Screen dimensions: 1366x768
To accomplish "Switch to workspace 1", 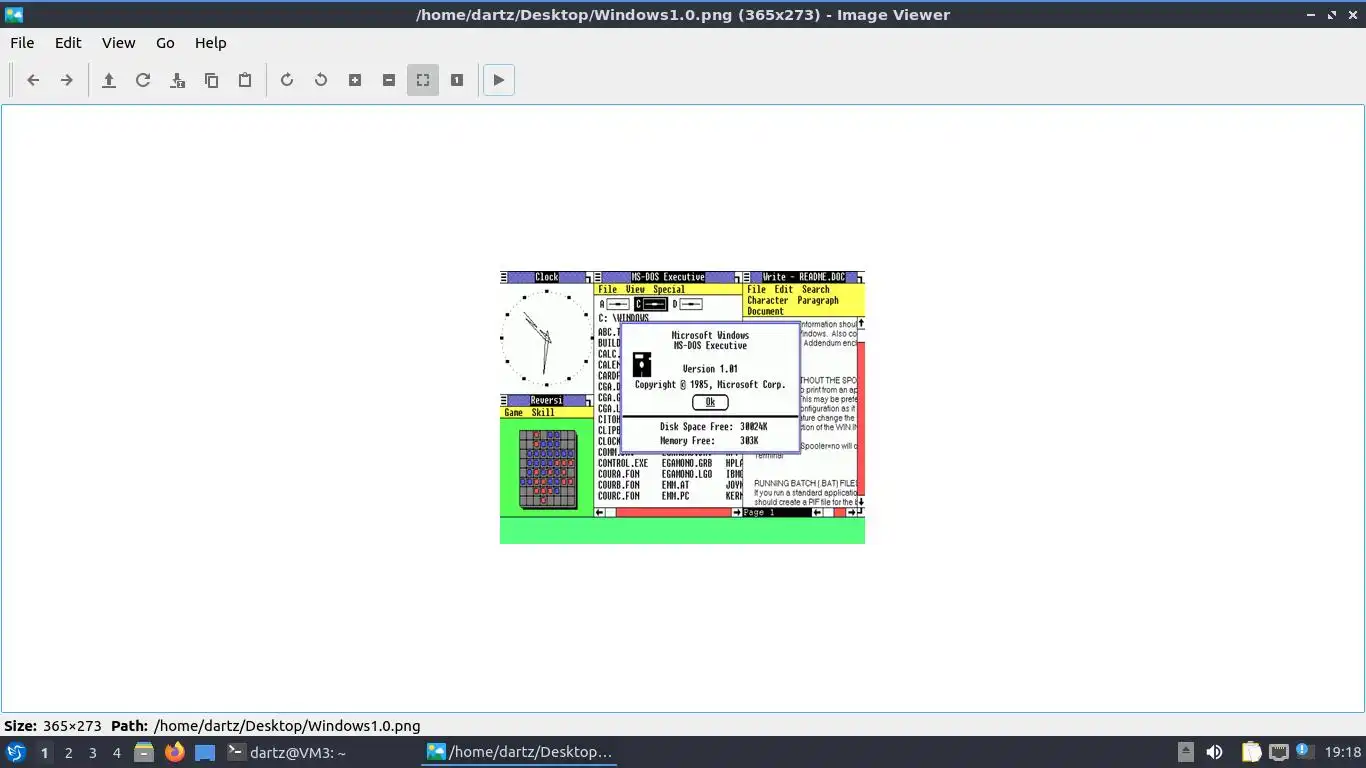I will click(44, 753).
